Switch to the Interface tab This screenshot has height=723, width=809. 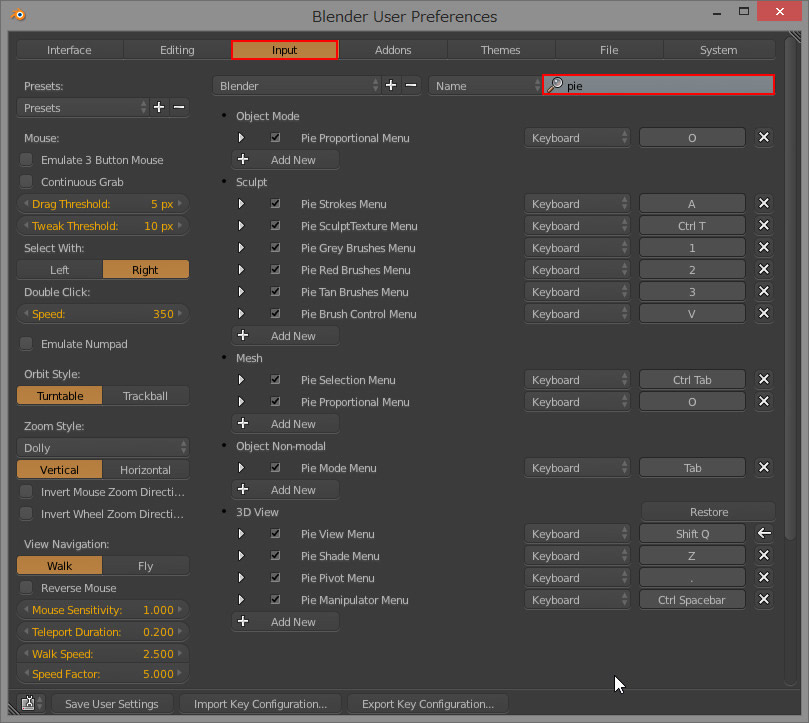[x=70, y=50]
